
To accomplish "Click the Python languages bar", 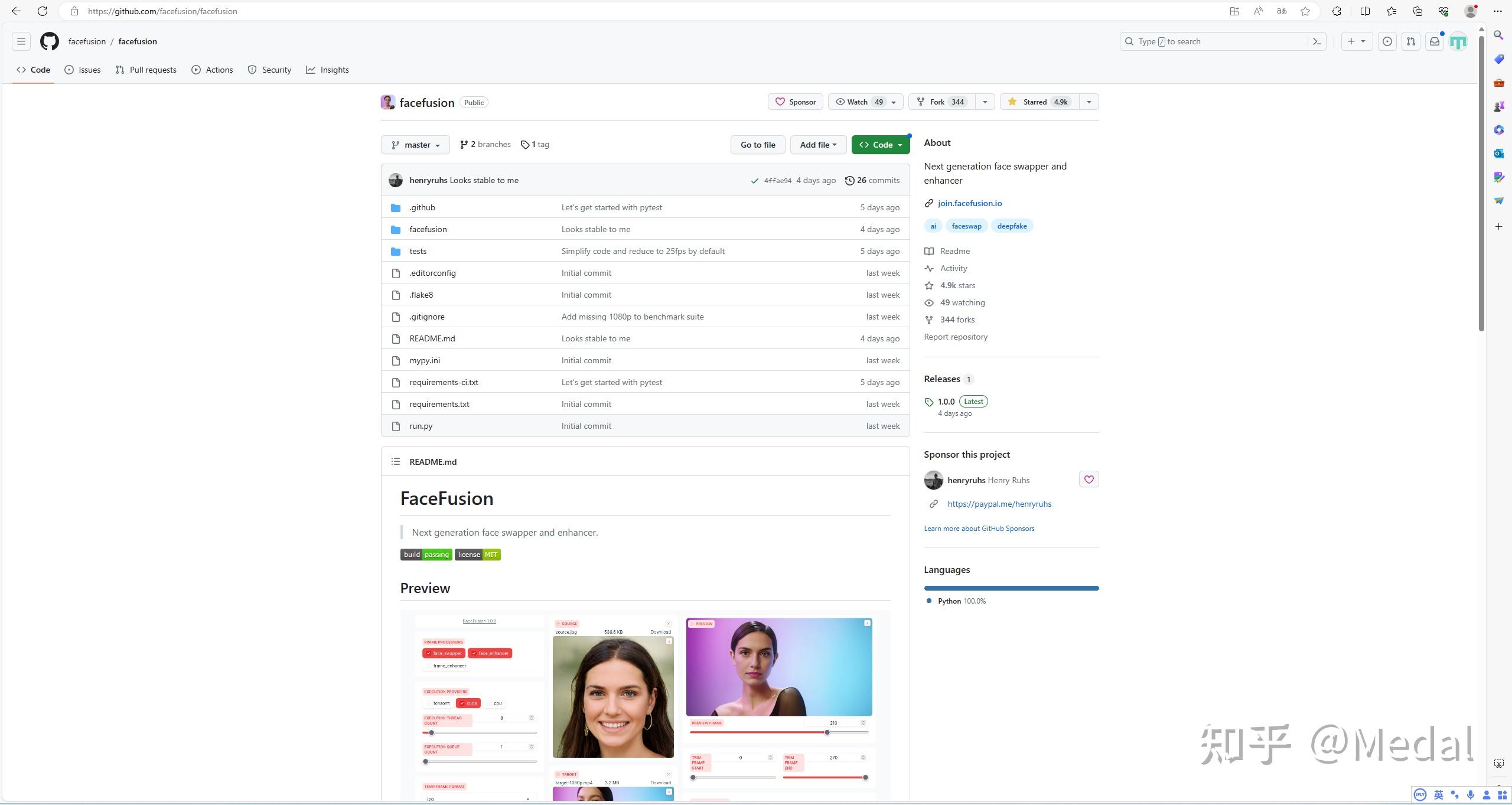I will coord(1011,588).
